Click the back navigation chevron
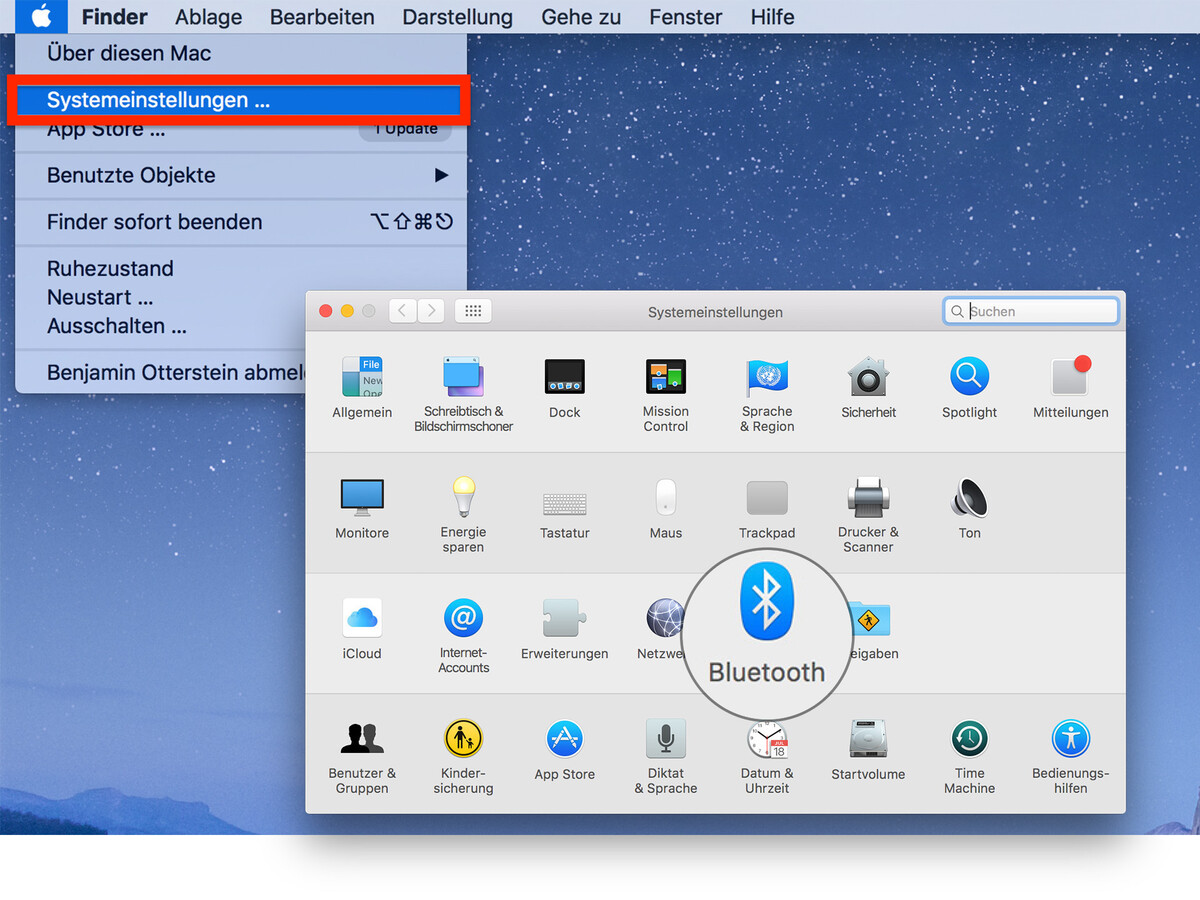Image resolution: width=1200 pixels, height=900 pixels. pos(402,310)
